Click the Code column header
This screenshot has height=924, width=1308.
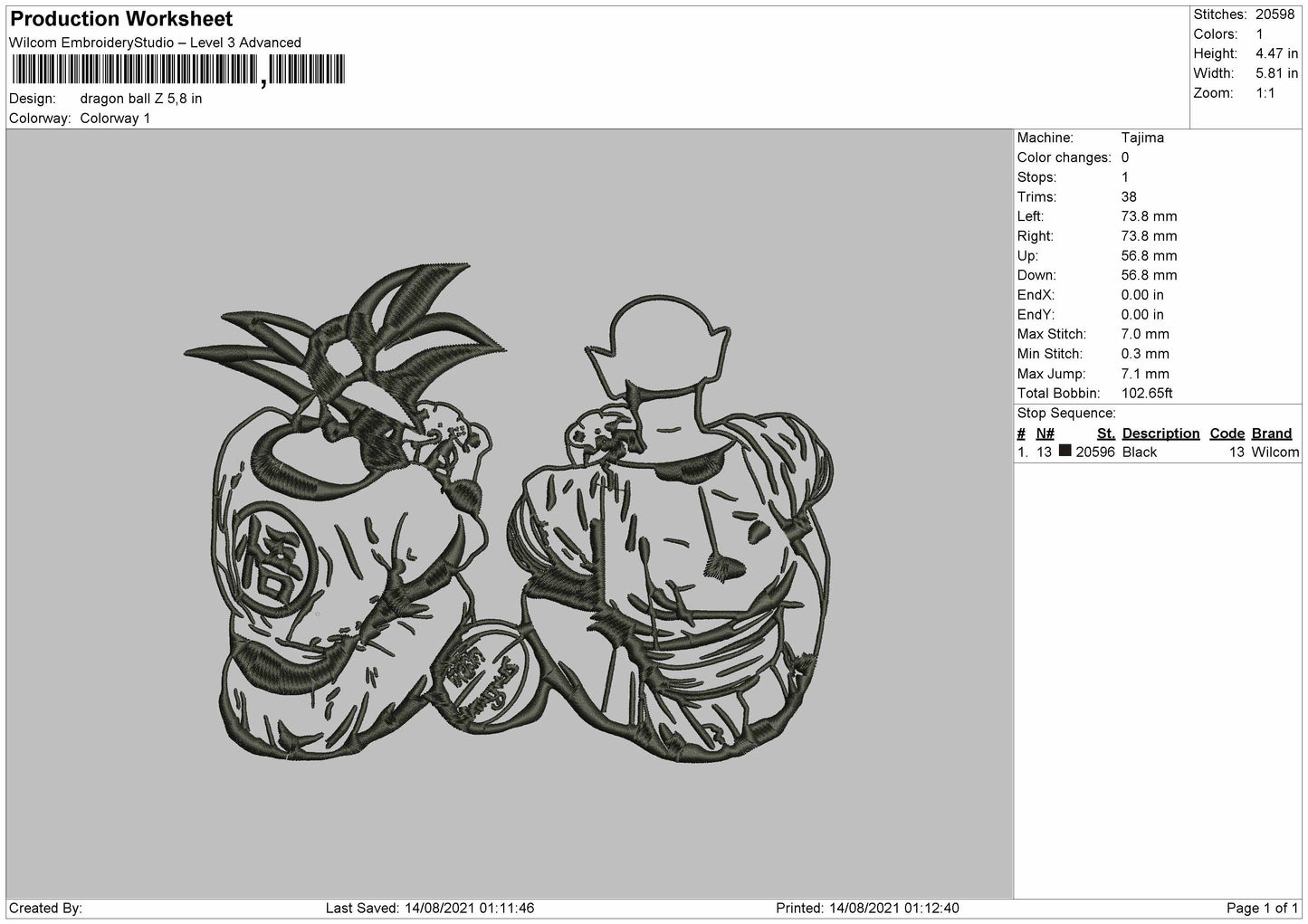coord(1227,433)
